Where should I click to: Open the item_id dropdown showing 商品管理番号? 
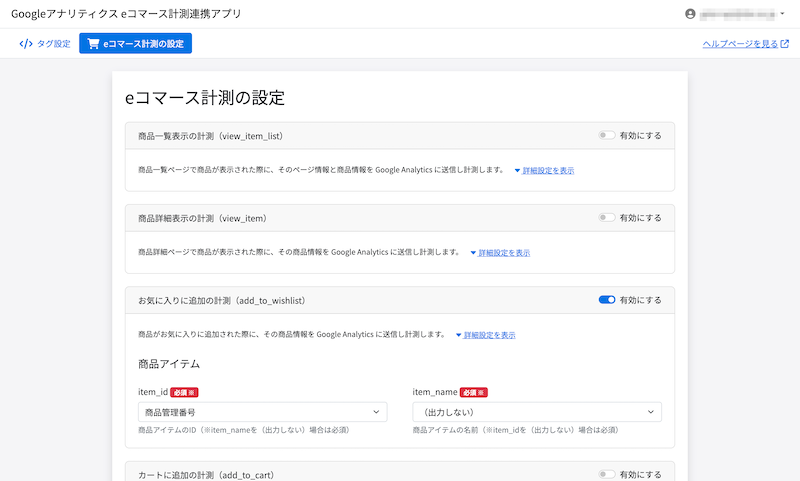[x=262, y=411]
